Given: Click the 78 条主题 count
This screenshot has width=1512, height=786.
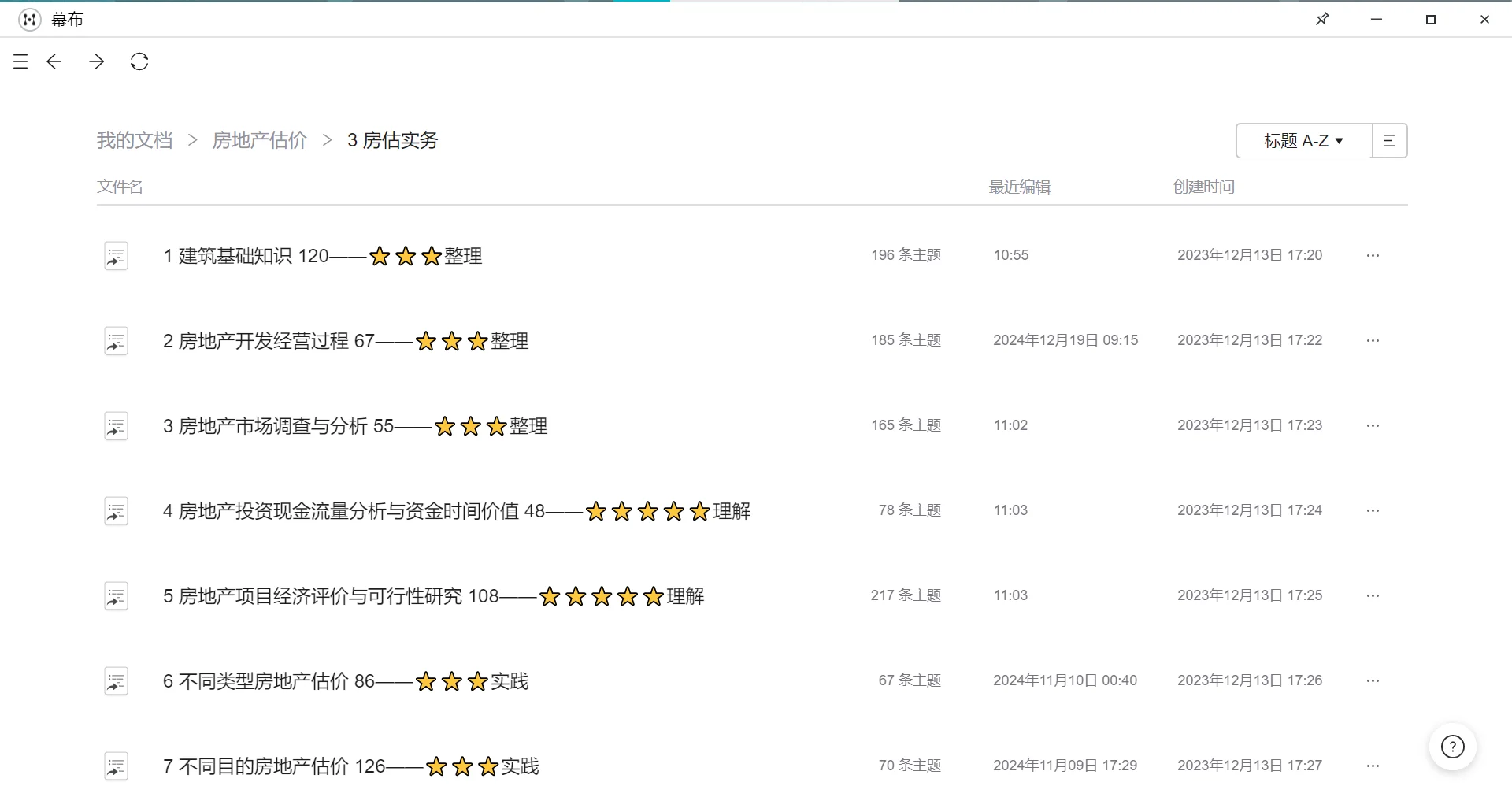Looking at the screenshot, I should (x=910, y=510).
